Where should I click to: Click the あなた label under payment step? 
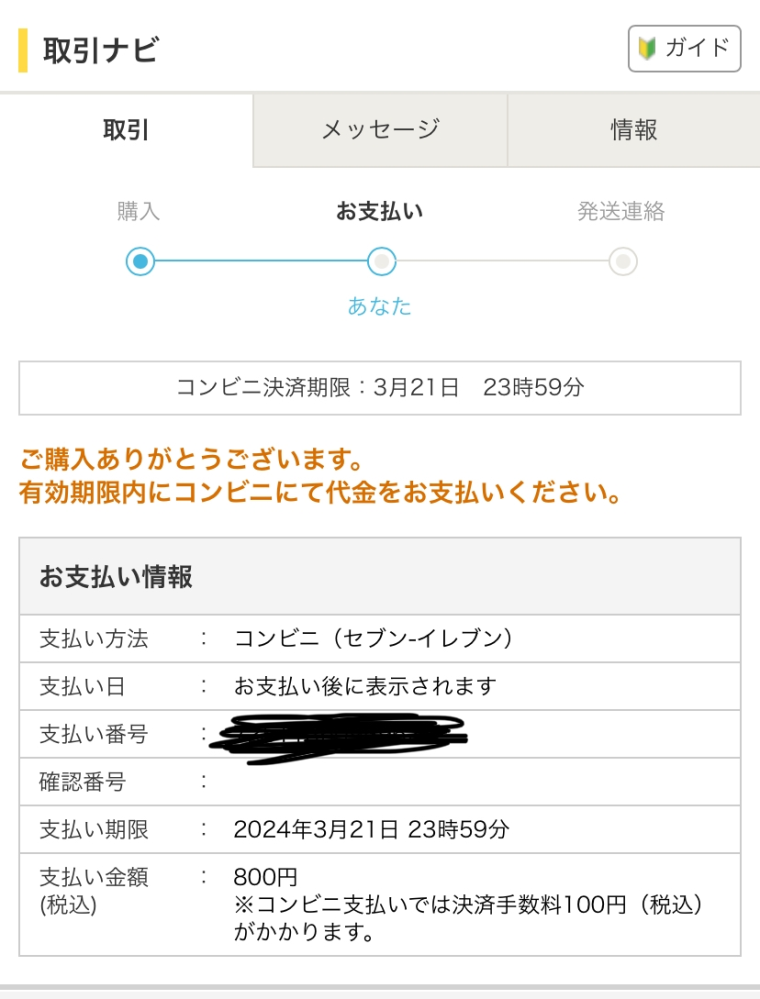tap(380, 306)
